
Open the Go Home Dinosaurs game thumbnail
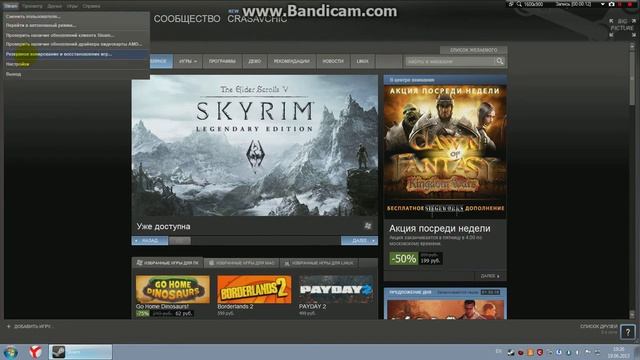point(173,289)
